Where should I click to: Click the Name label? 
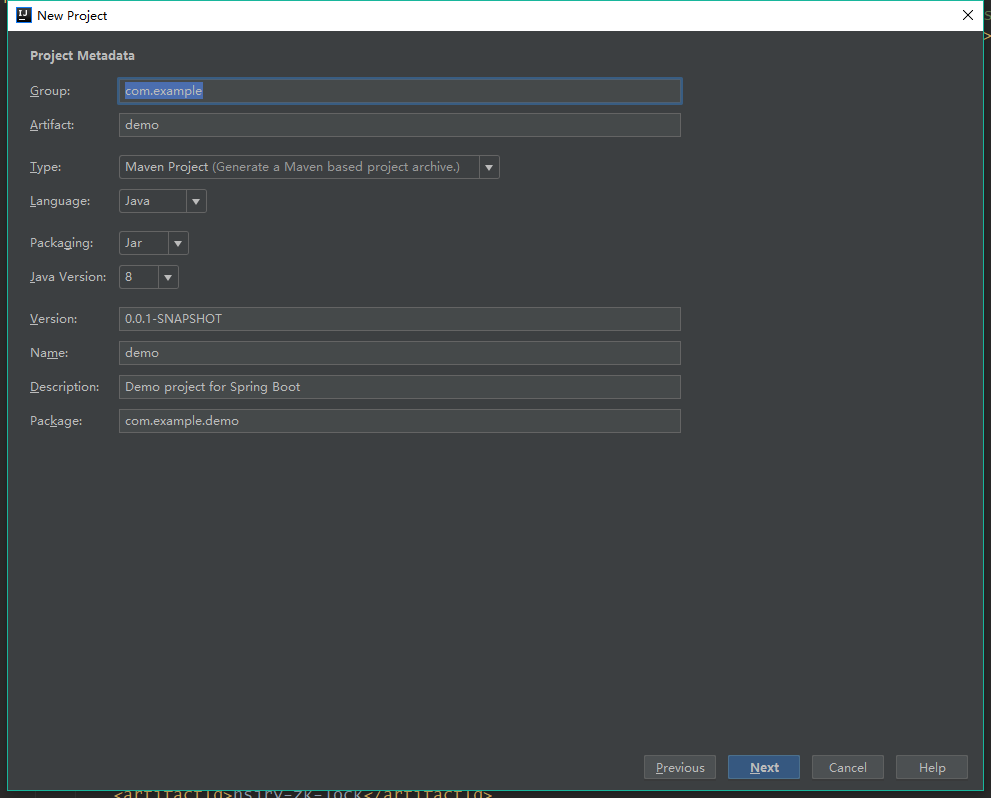(49, 353)
